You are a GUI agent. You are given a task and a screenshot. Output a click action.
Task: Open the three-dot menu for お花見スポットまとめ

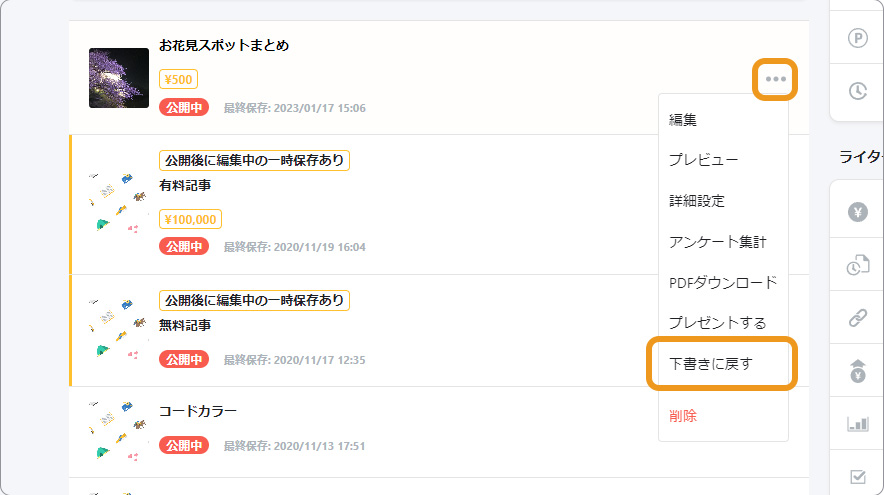pos(775,79)
